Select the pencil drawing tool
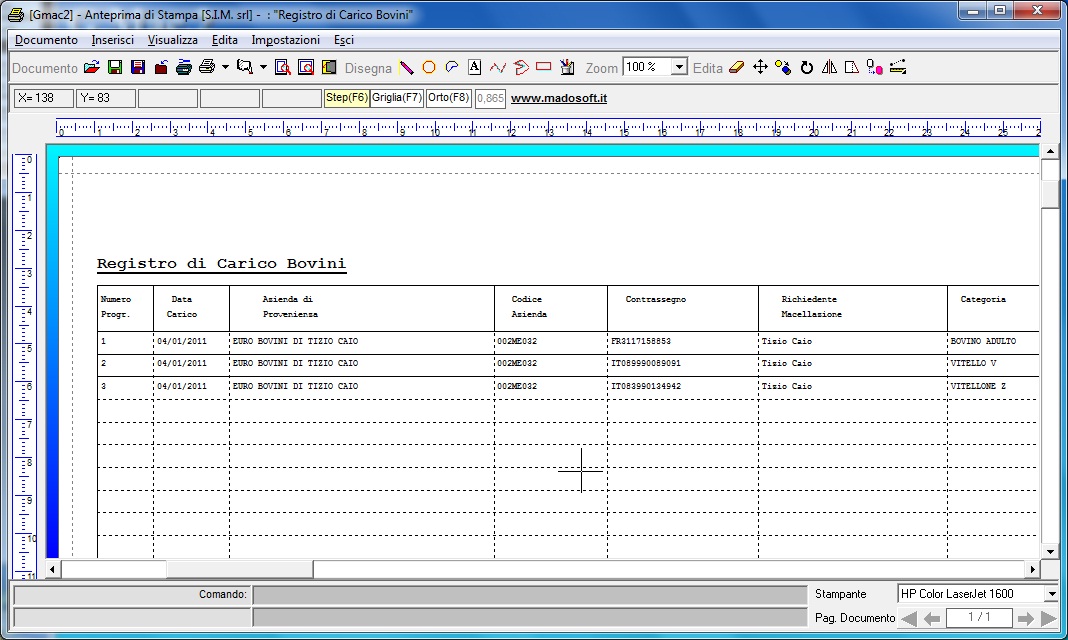Viewport: 1068px width, 640px height. (x=407, y=67)
